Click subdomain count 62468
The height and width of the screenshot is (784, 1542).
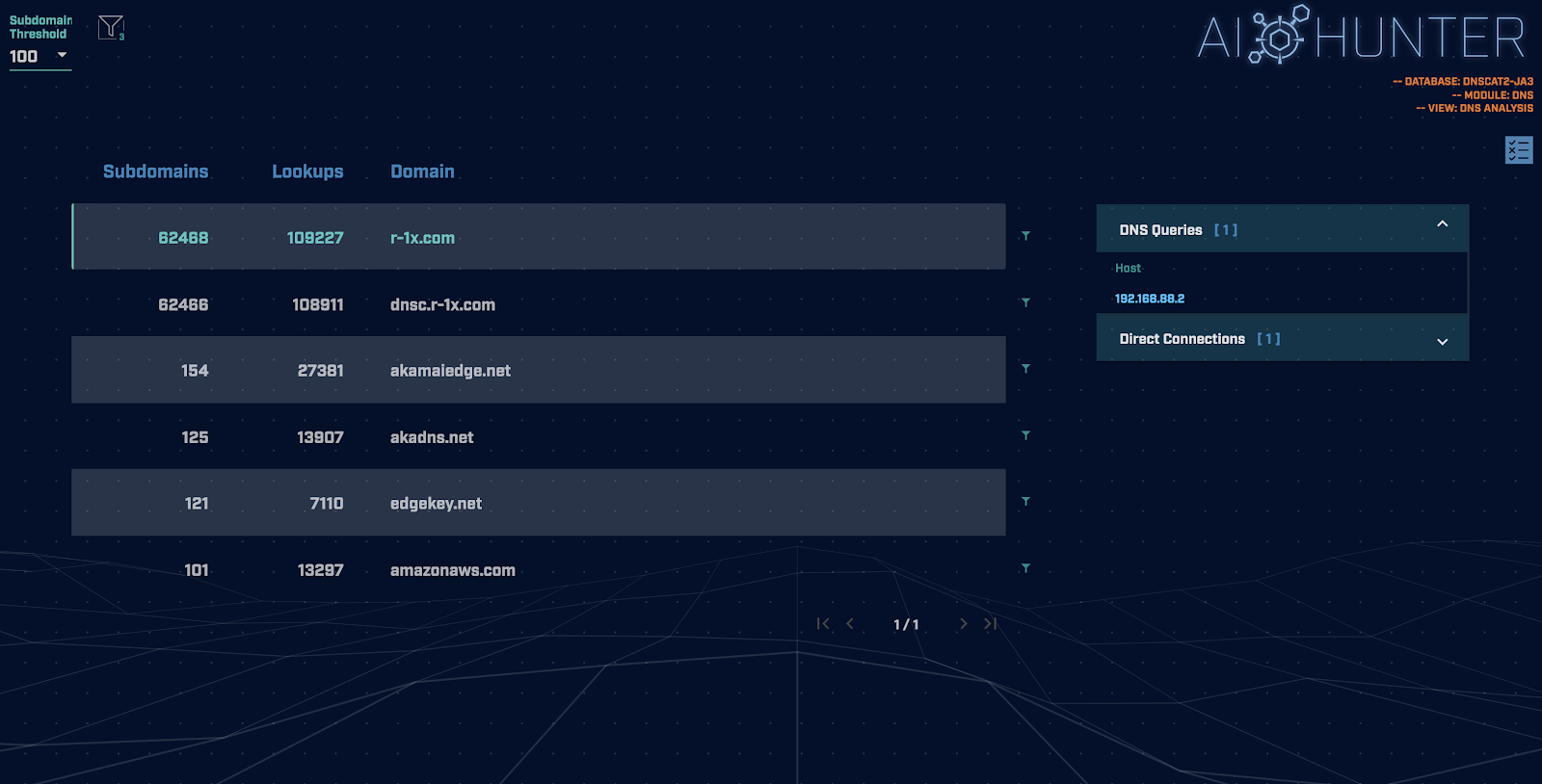(183, 238)
